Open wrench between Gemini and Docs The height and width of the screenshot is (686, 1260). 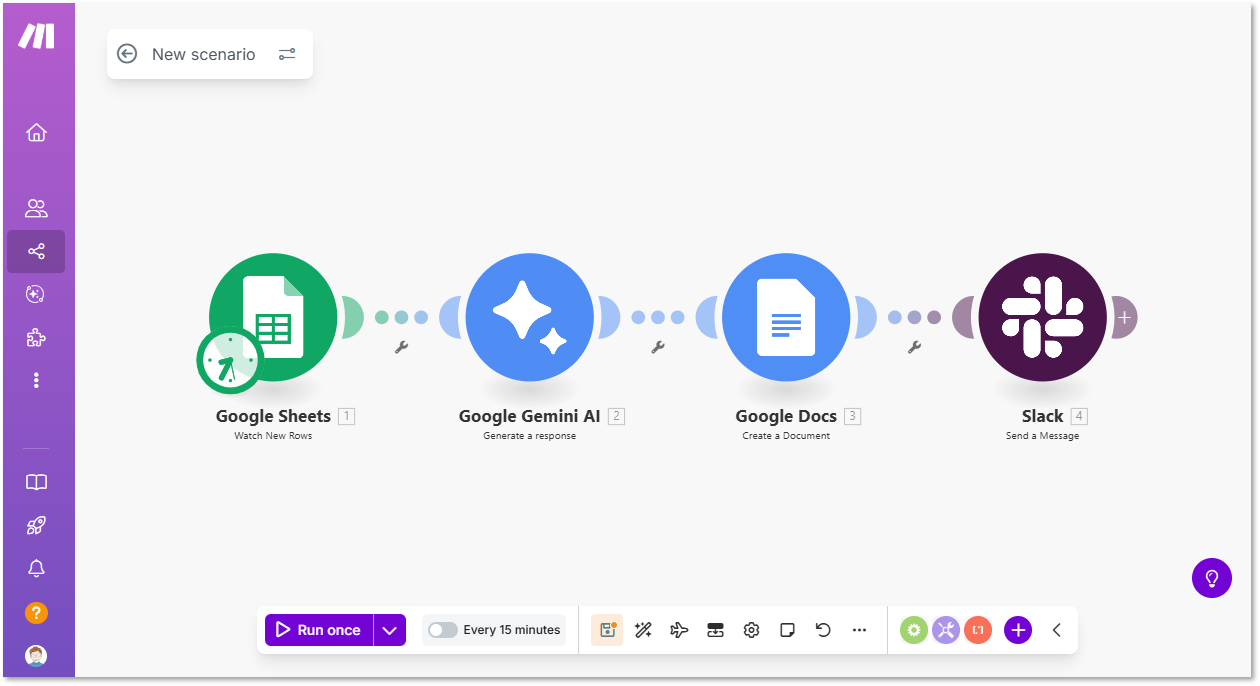658,347
